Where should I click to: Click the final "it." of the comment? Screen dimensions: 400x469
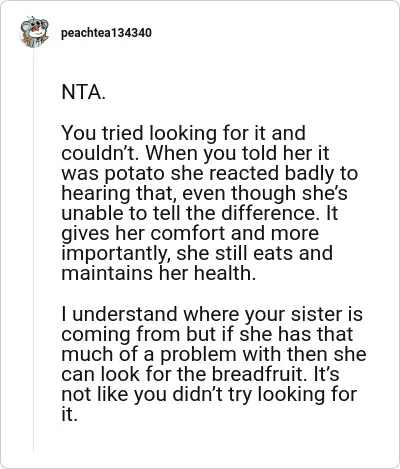click(x=69, y=414)
